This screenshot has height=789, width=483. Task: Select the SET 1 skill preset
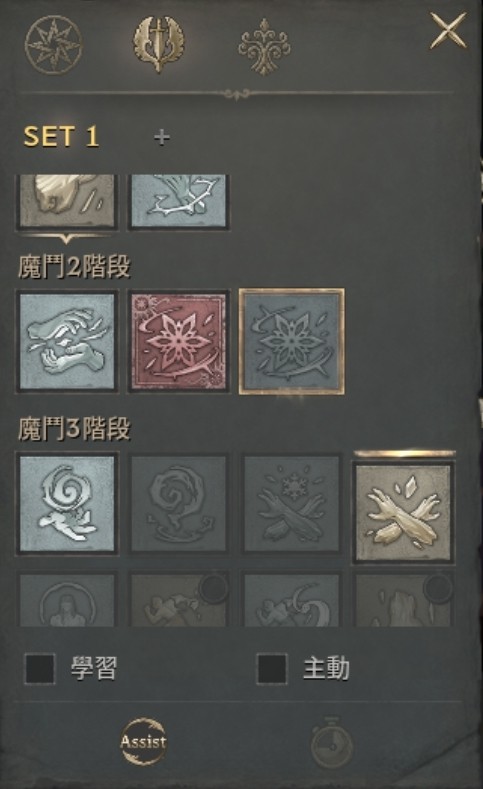(61, 136)
